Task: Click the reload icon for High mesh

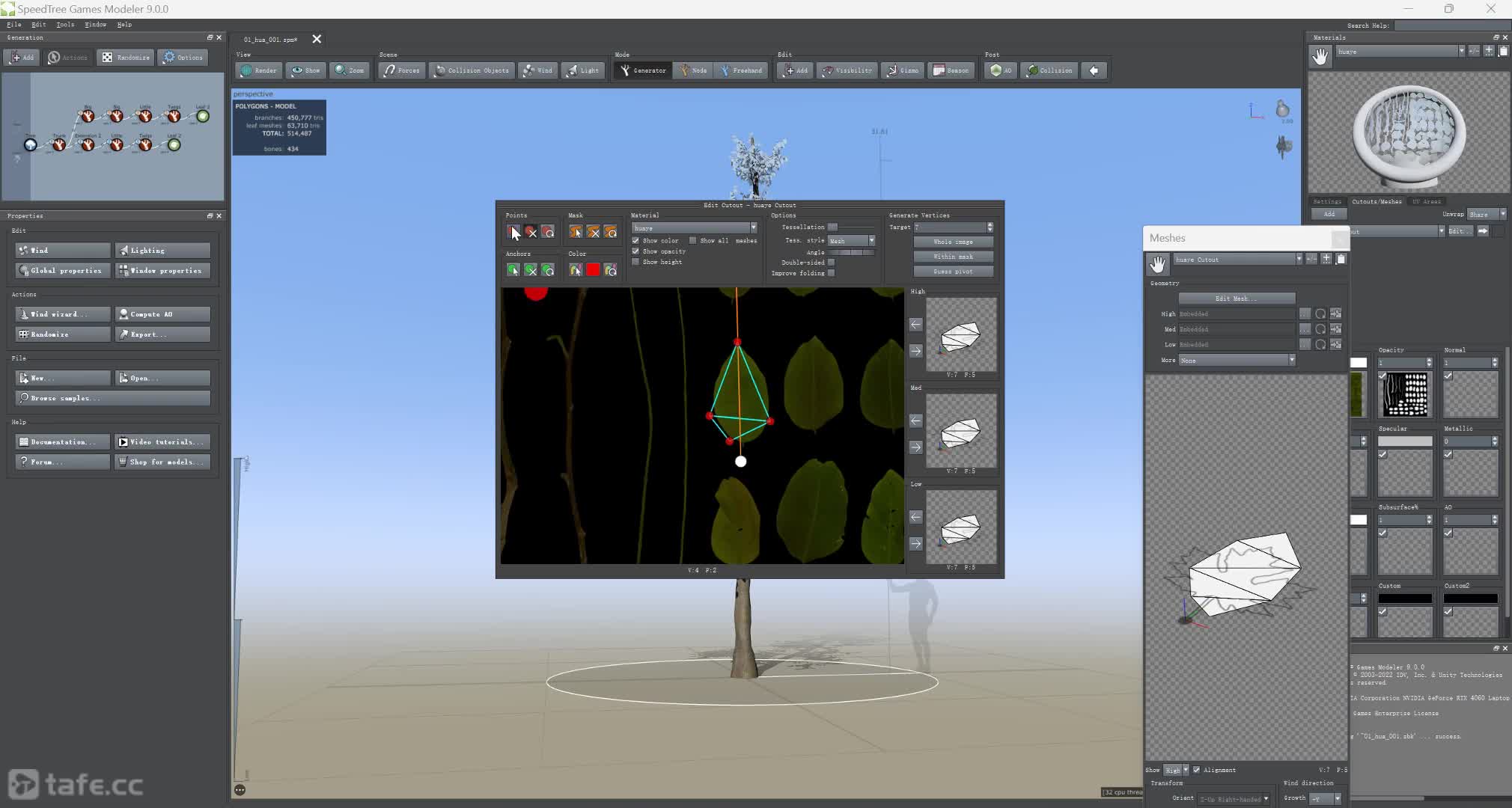Action: tap(1320, 313)
